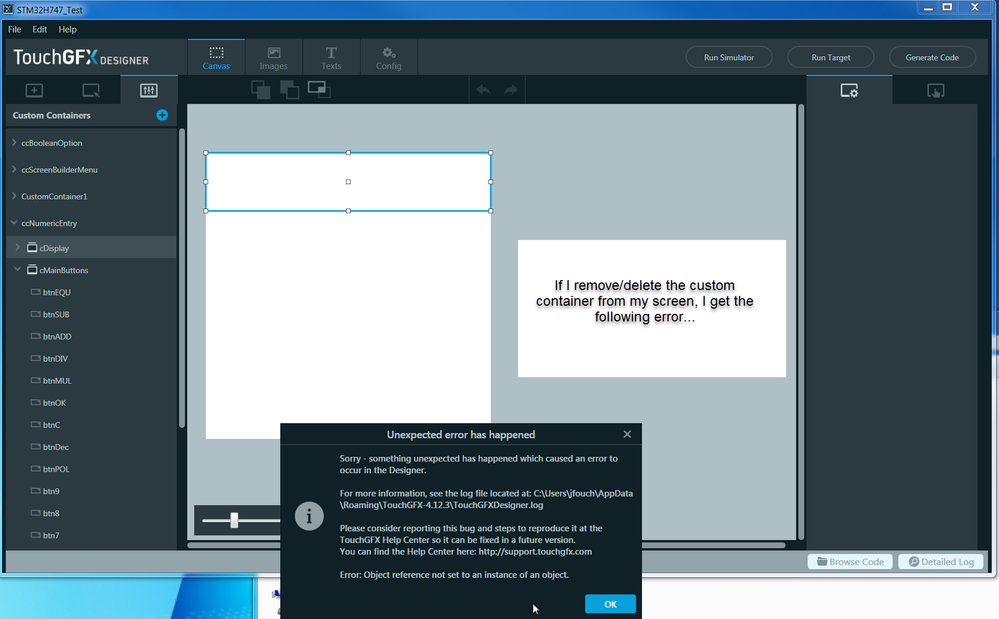
Task: Click the screen overlay toolbar icon
Action: click(x=319, y=90)
